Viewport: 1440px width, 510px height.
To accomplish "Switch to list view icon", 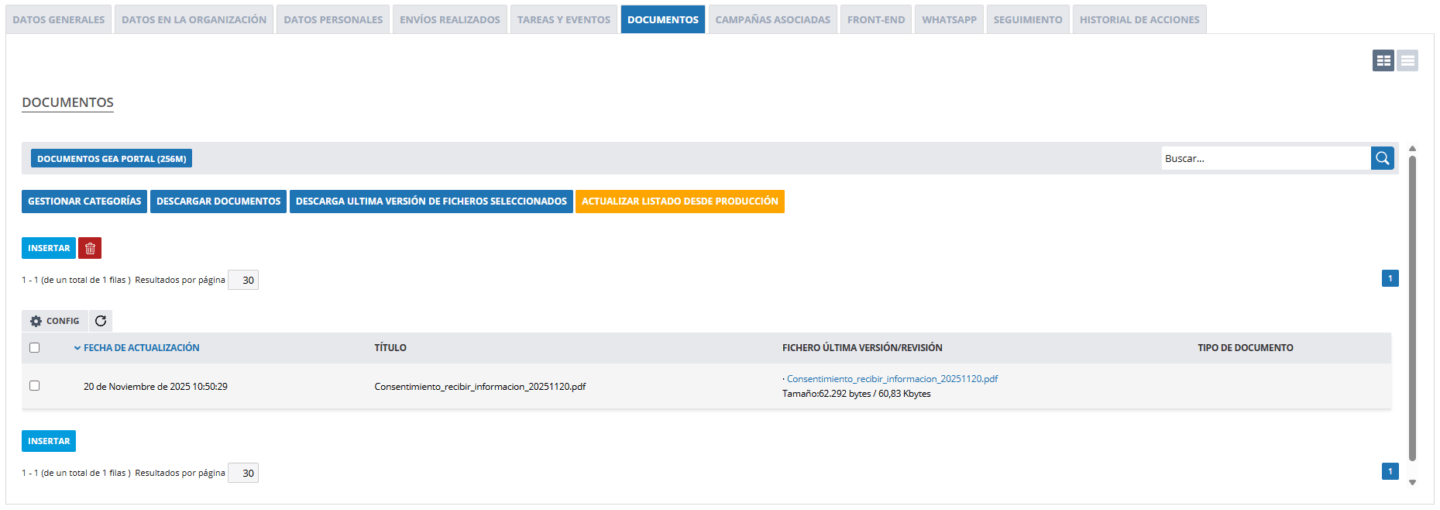I will [x=1407, y=61].
